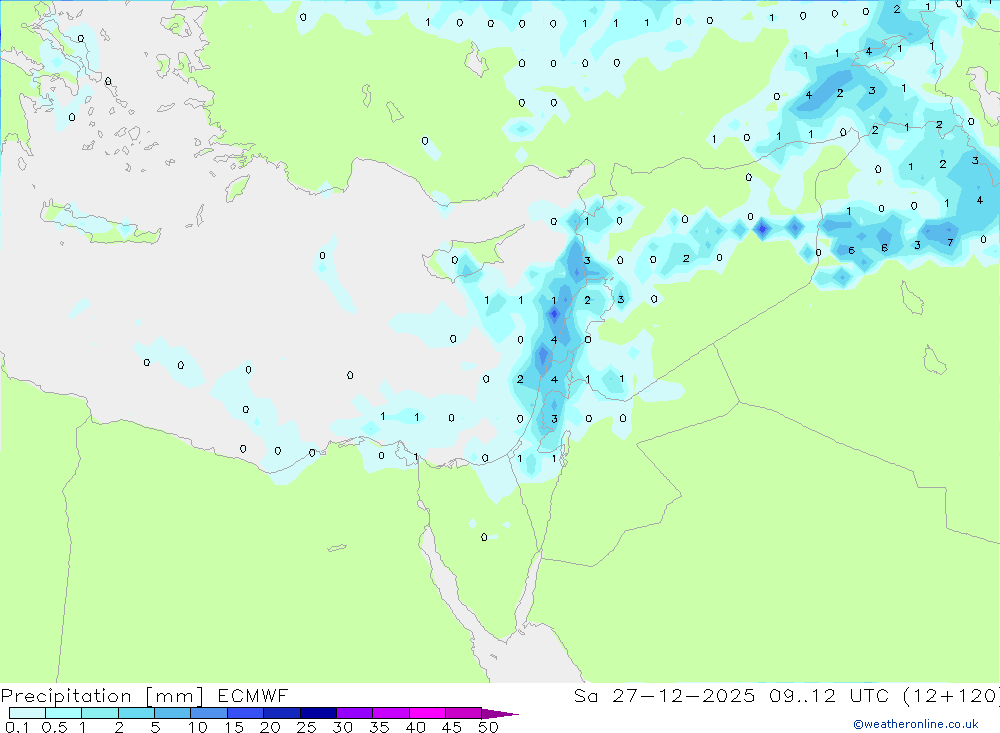The height and width of the screenshot is (733, 1000).
Task: Pick the 5–10 mm blue legend swatch
Action: [172, 713]
